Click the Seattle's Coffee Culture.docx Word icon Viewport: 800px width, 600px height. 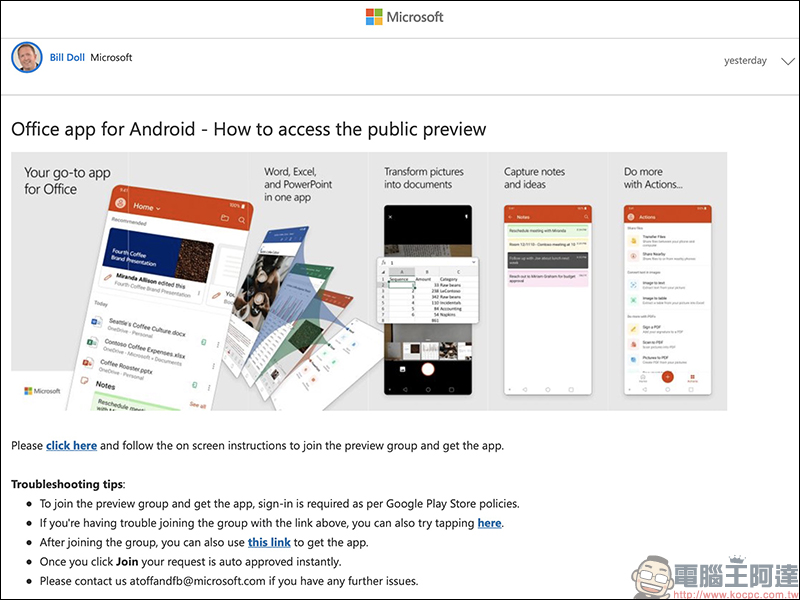tap(95, 322)
